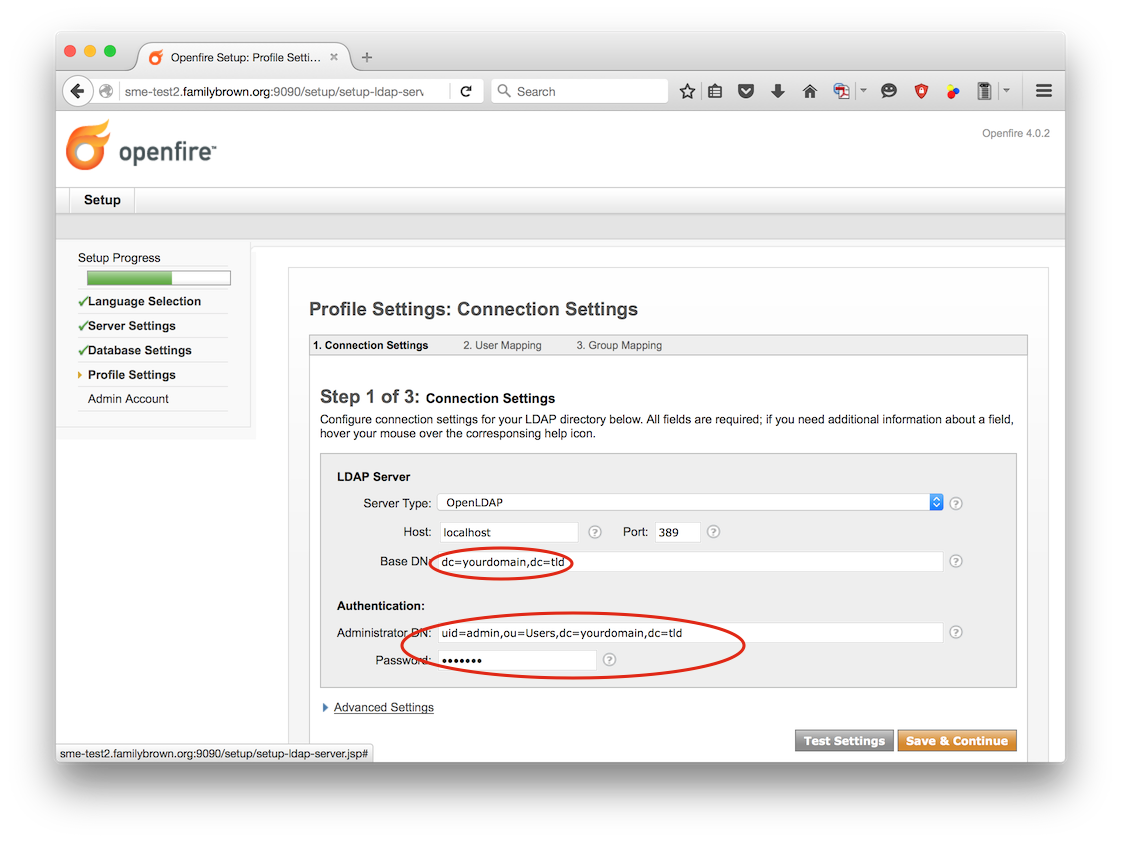
Task: Expand the Advanced Settings section
Action: [383, 707]
